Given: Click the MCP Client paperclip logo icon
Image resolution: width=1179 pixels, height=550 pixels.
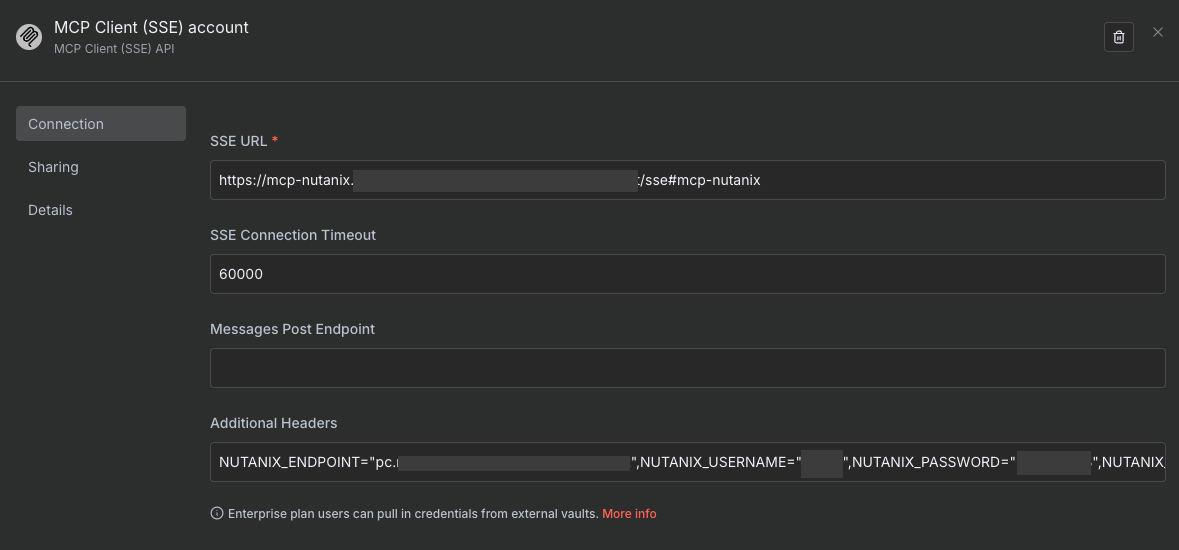Looking at the screenshot, I should (x=29, y=37).
